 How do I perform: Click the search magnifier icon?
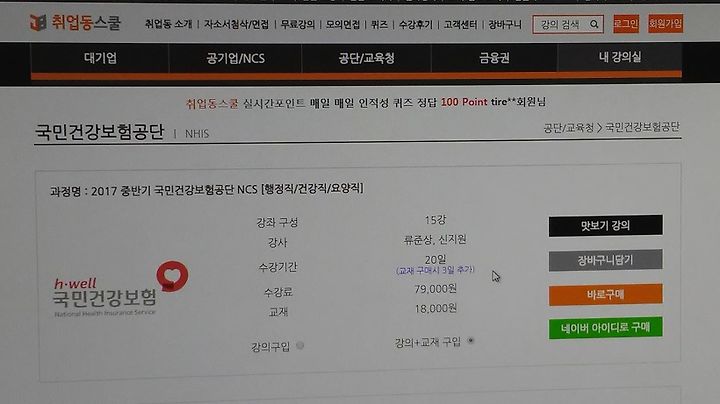click(594, 24)
